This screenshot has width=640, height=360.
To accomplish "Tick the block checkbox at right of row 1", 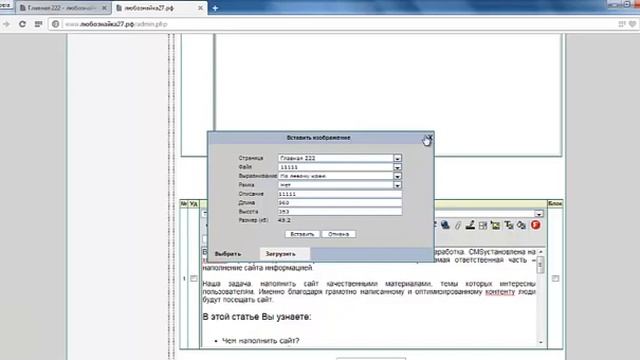I will pos(556,278).
